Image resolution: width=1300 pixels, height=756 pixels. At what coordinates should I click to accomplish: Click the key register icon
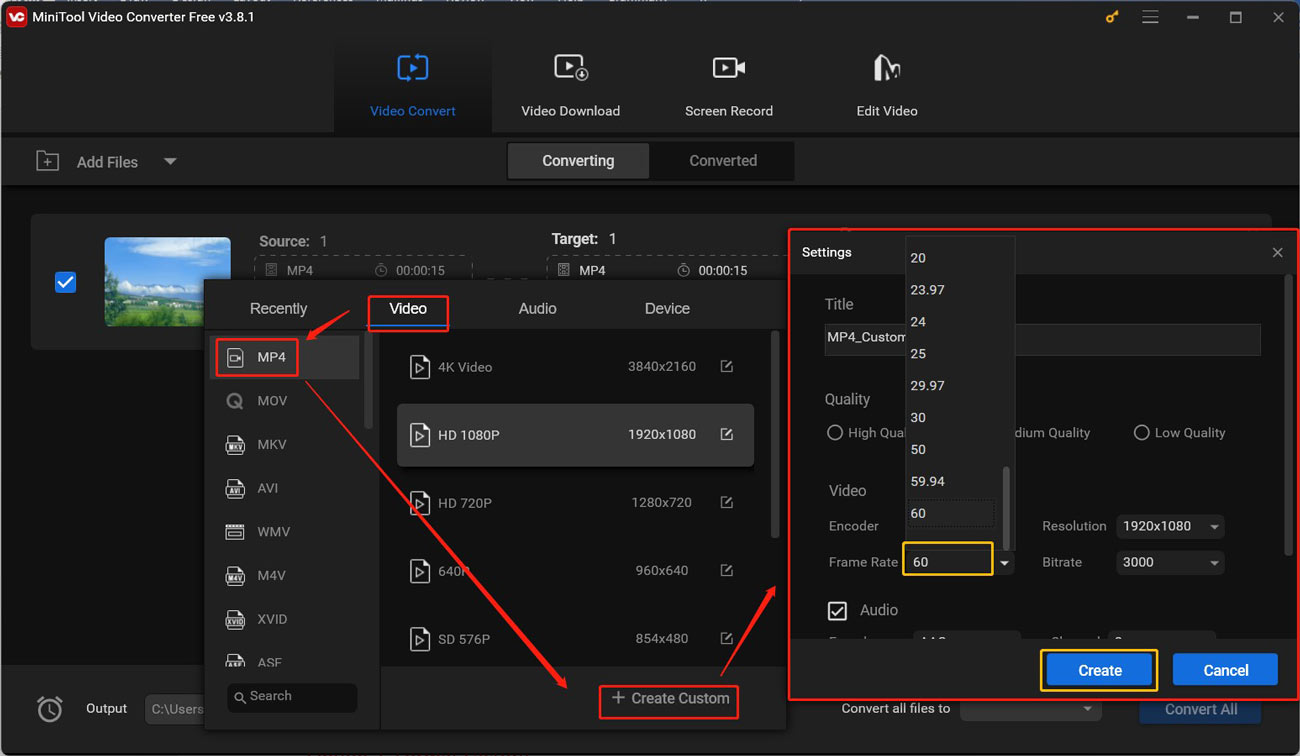coord(1112,18)
